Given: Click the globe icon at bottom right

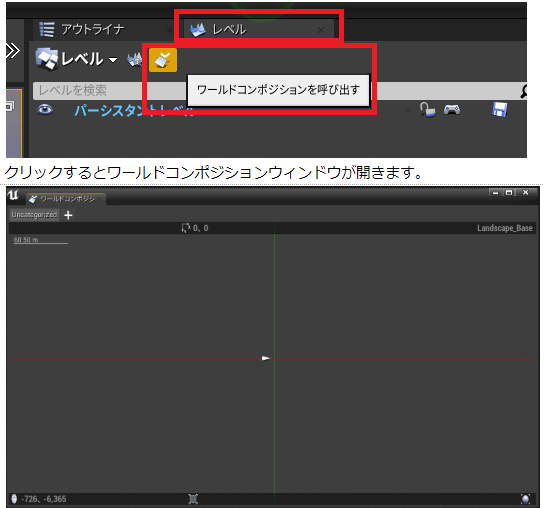Looking at the screenshot, I should coord(526,499).
